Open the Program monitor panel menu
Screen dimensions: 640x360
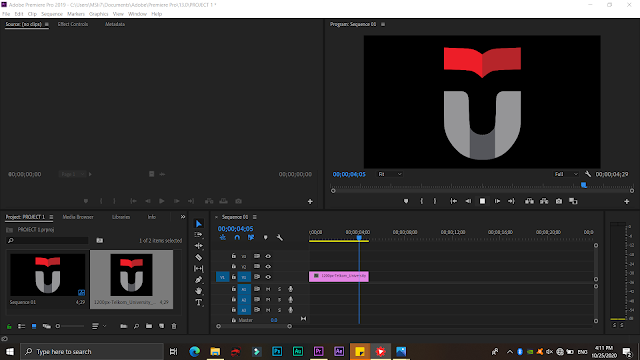click(x=383, y=24)
